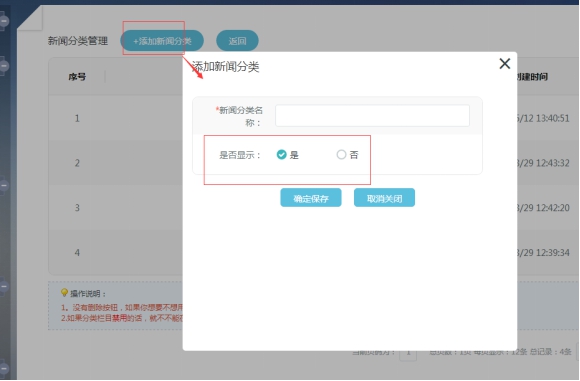580x381 pixels.
Task: Click the 新闻分类名称 input field
Action: point(372,115)
